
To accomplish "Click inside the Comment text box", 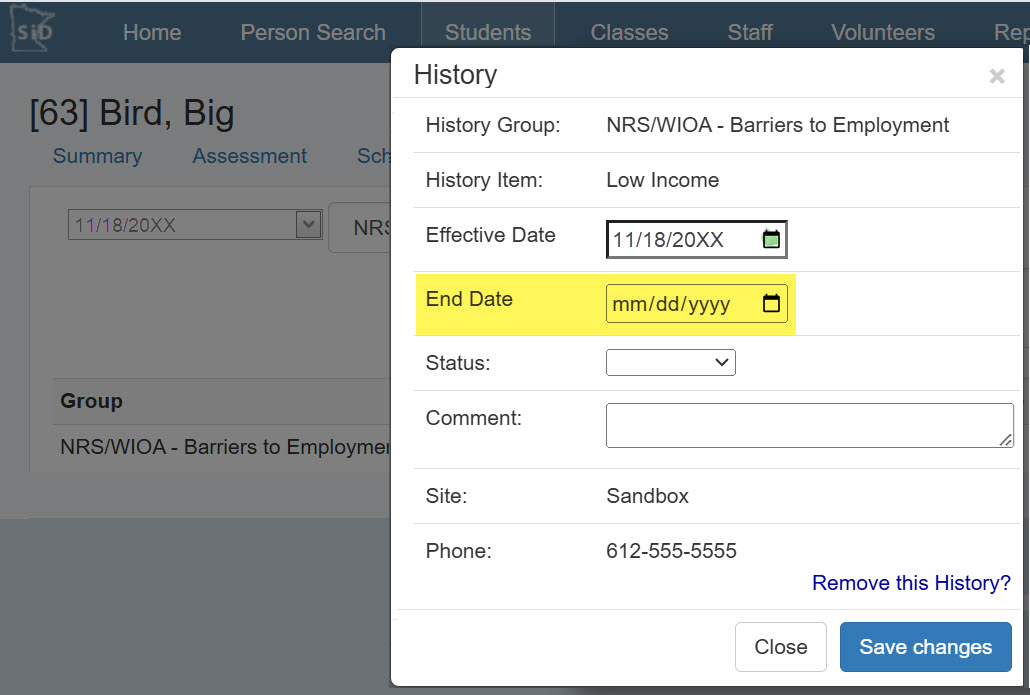I will (x=808, y=425).
